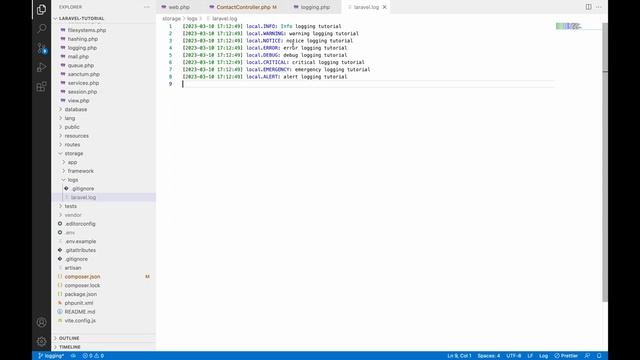Viewport: 640px width, 360px height.
Task: Open Explorer more actions ellipsis
Action: point(147,7)
